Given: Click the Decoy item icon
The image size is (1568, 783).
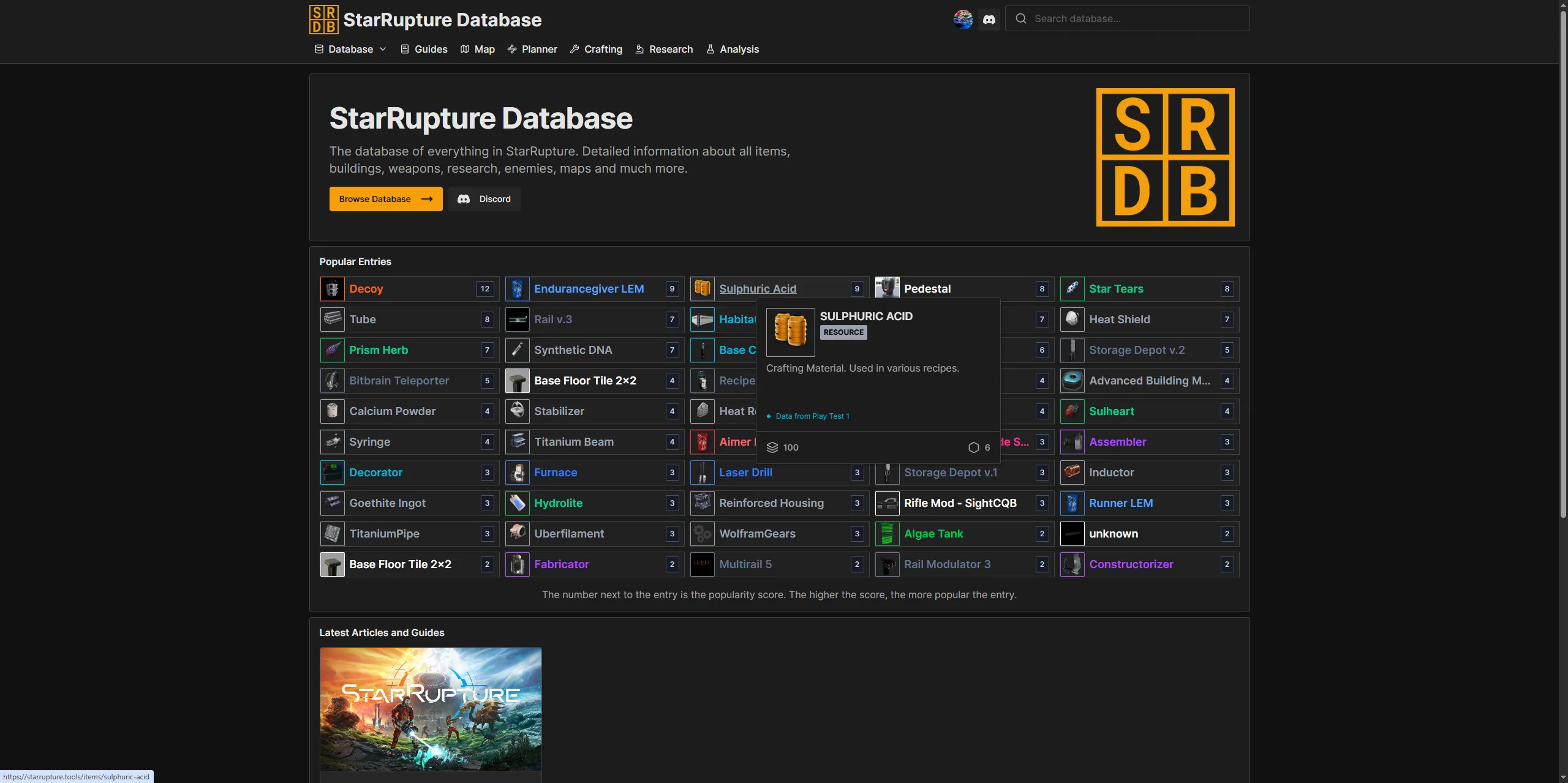Looking at the screenshot, I should click(333, 289).
